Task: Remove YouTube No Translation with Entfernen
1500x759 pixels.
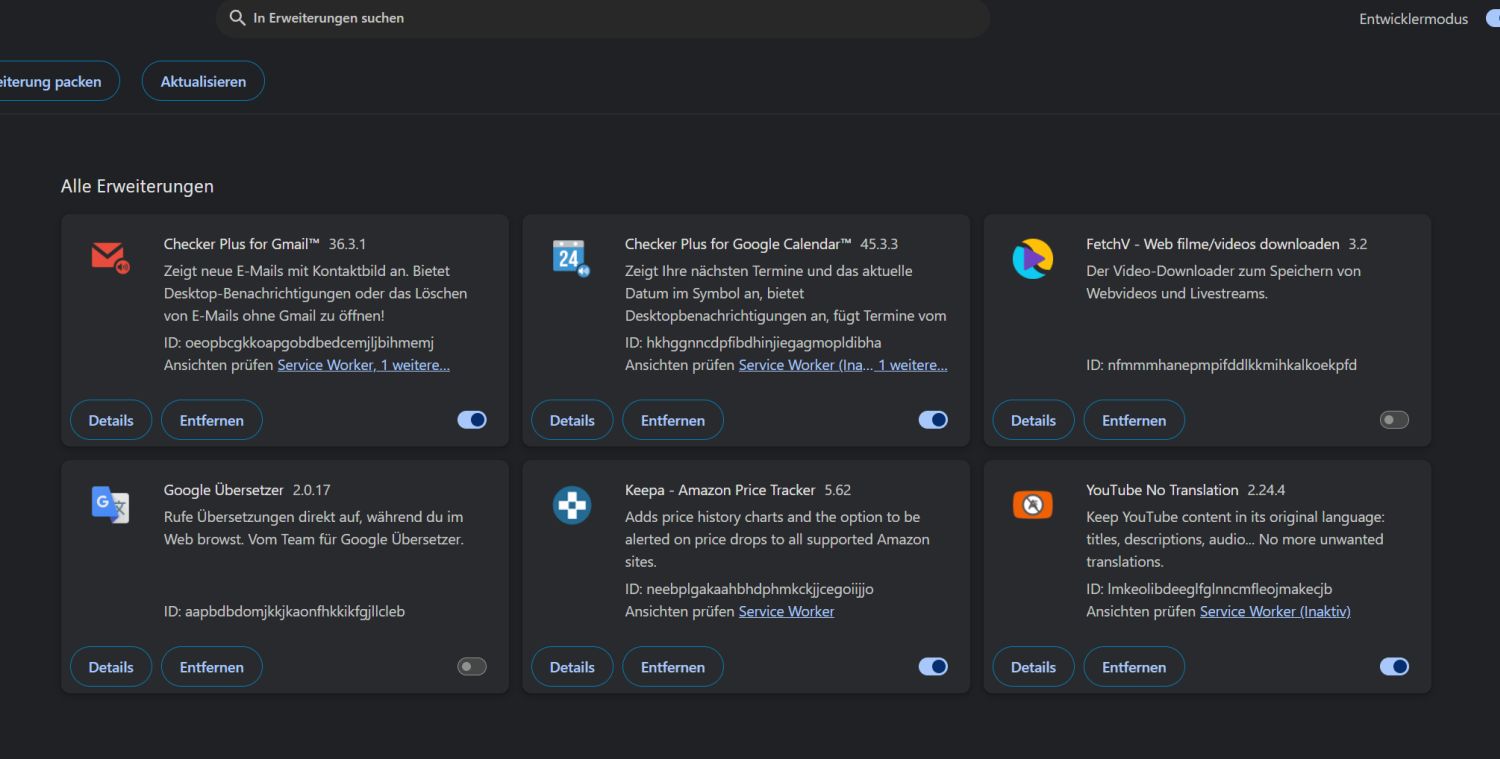Action: [x=1134, y=667]
